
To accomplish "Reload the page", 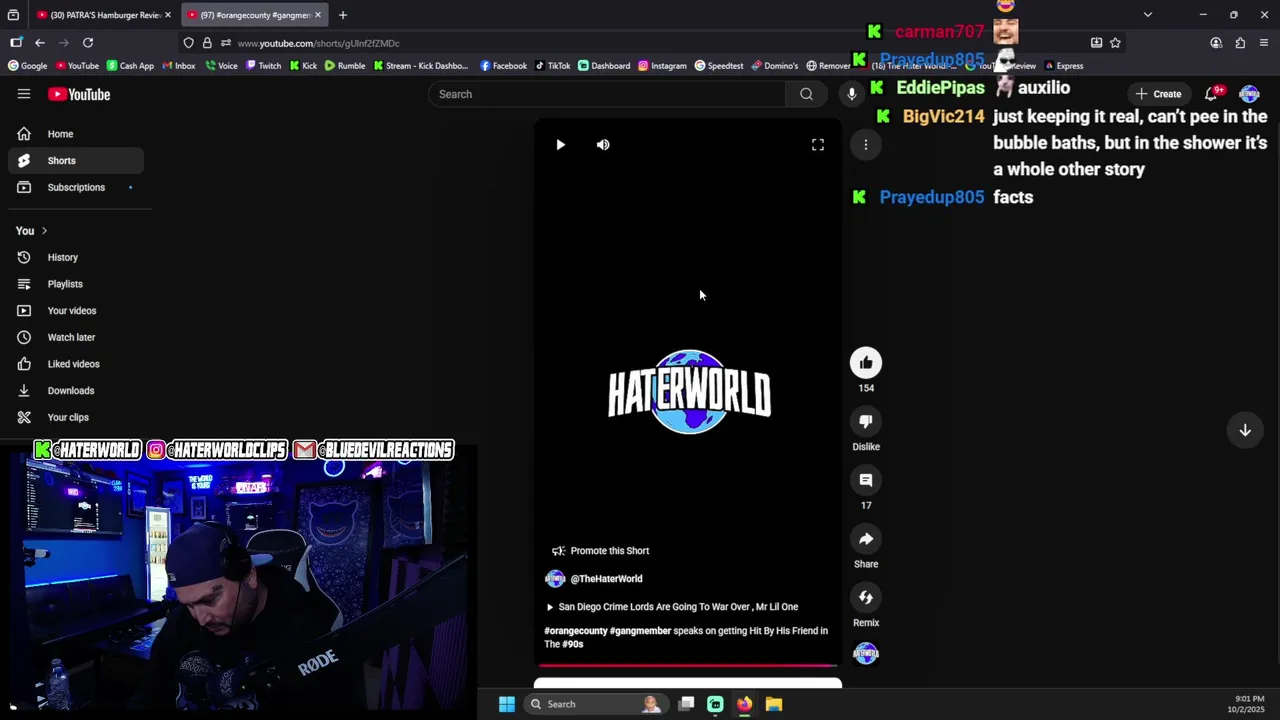I will click(x=88, y=43).
